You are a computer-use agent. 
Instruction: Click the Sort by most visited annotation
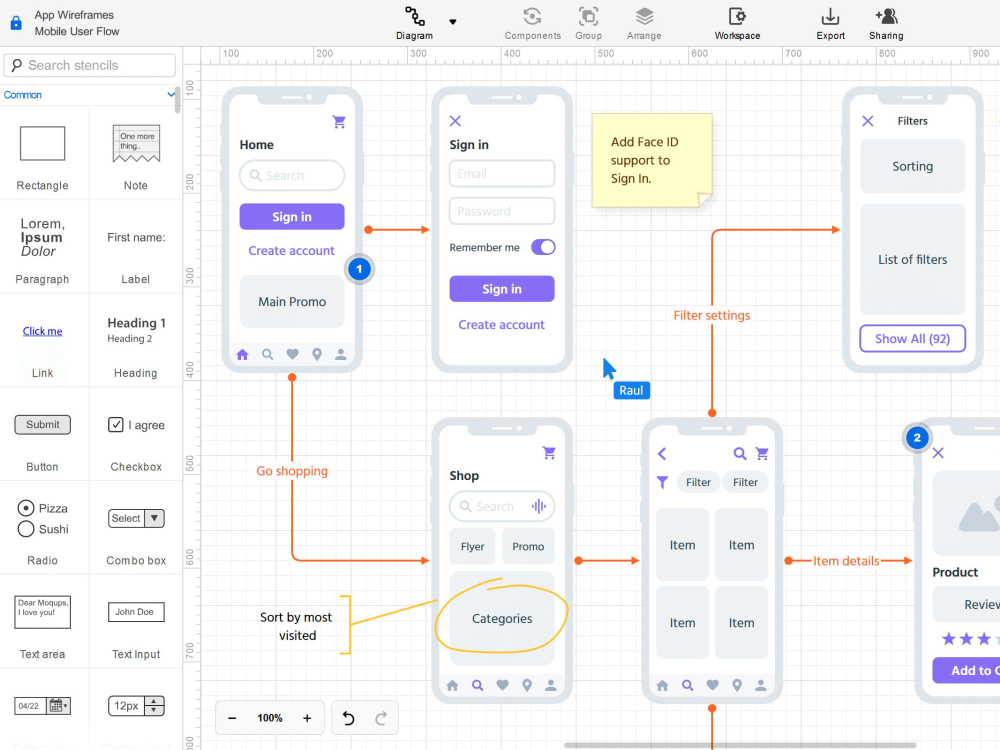click(x=296, y=626)
